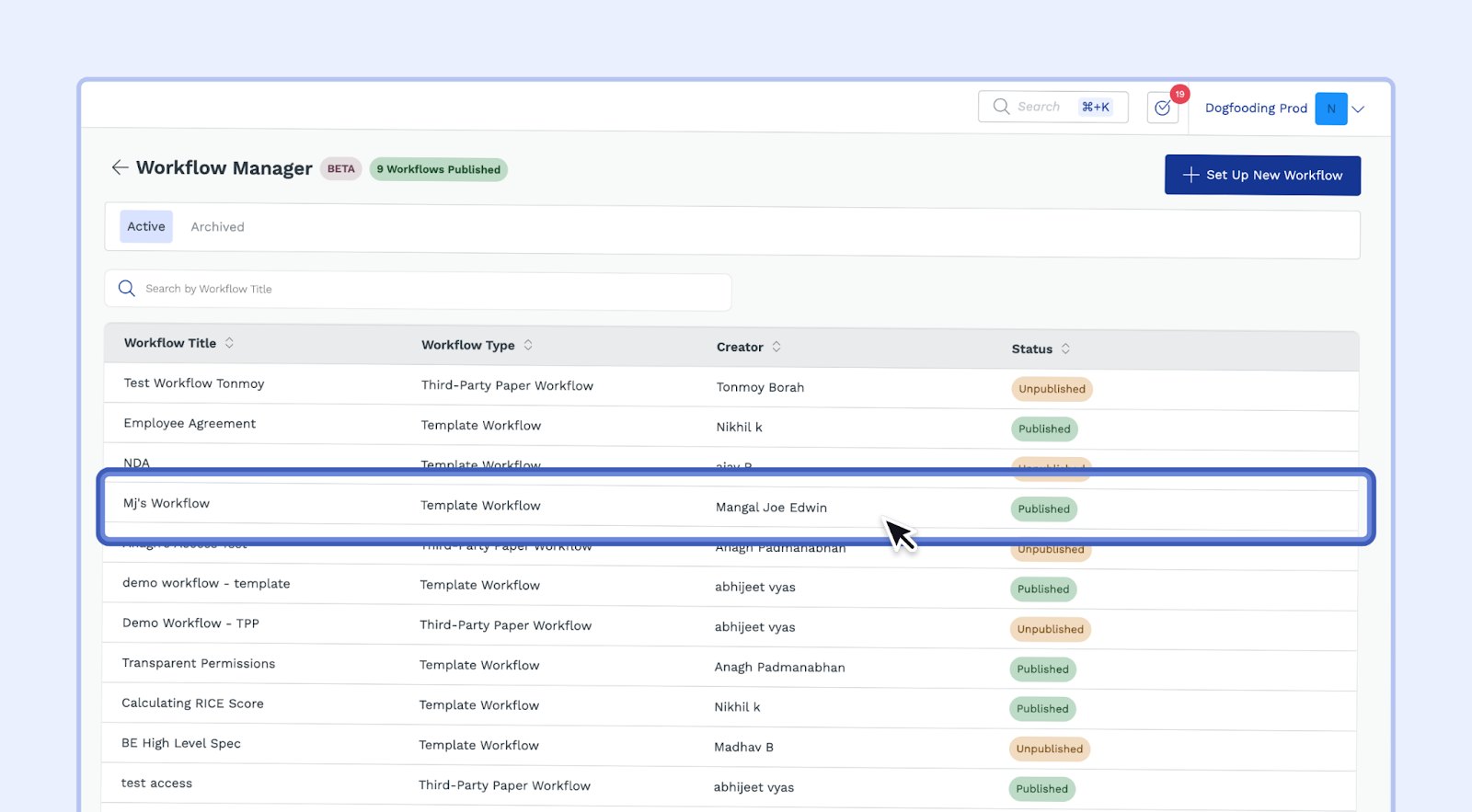Sort by Creator column arrows

point(776,347)
